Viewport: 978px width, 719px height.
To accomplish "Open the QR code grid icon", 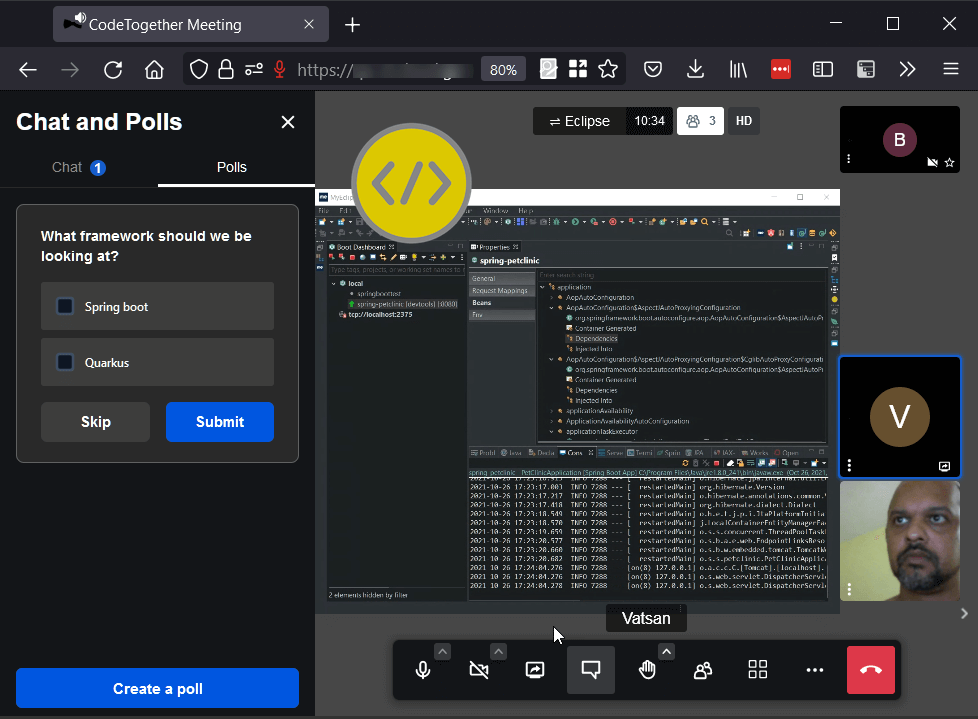I will pyautogui.click(x=578, y=69).
